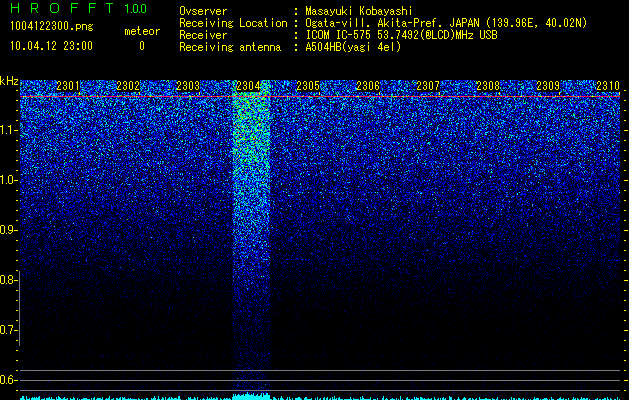
Task: Click the 1.0 kHz axis tick
Action: pos(9,181)
